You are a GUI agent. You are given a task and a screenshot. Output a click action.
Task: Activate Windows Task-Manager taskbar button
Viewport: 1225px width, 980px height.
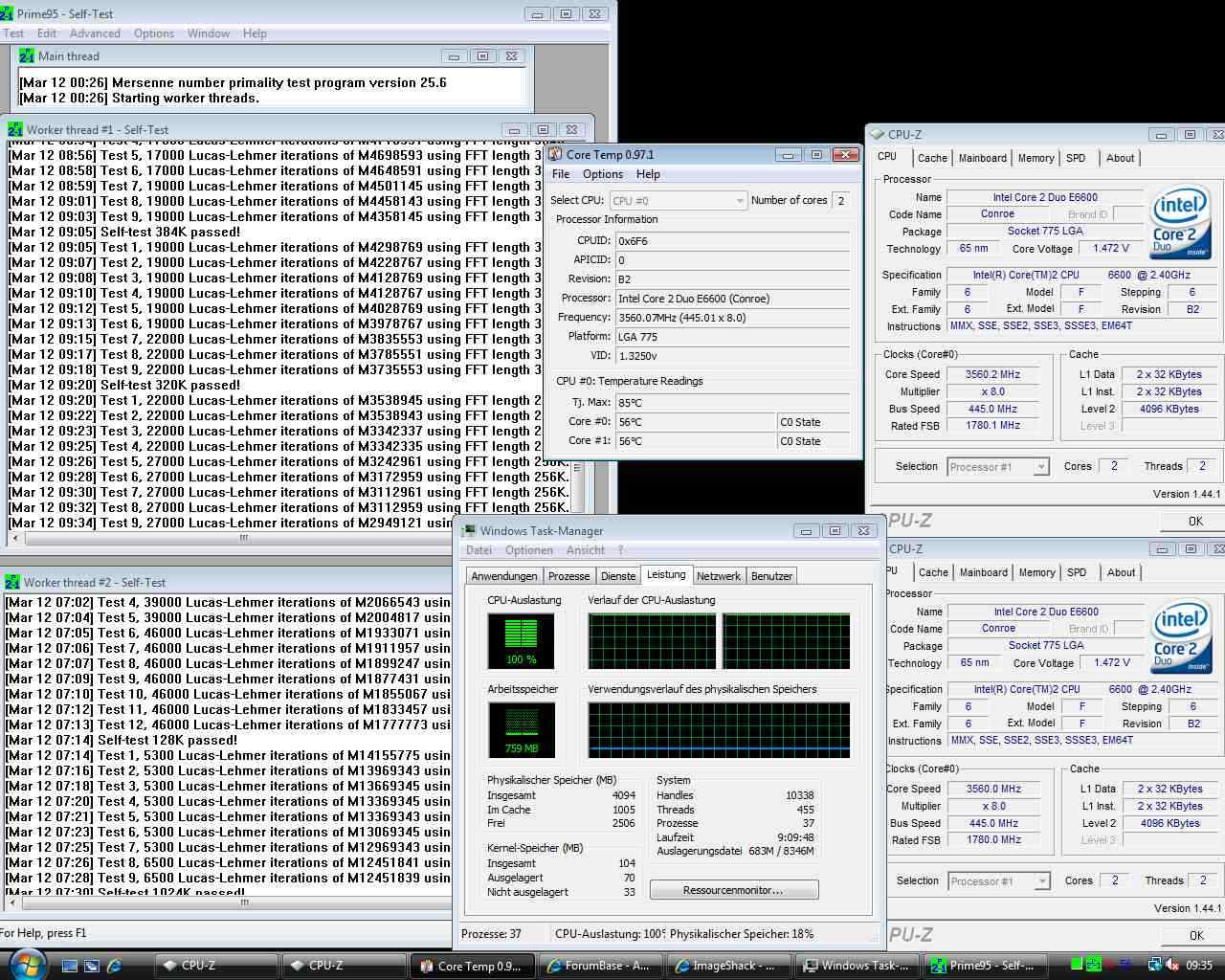pos(857,966)
